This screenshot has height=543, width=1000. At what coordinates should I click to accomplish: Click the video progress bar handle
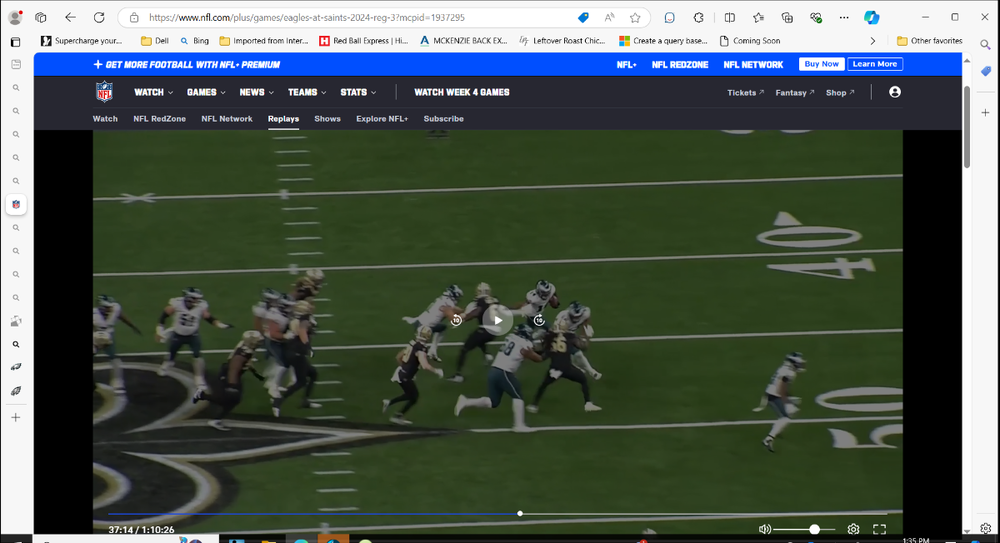[x=520, y=513]
